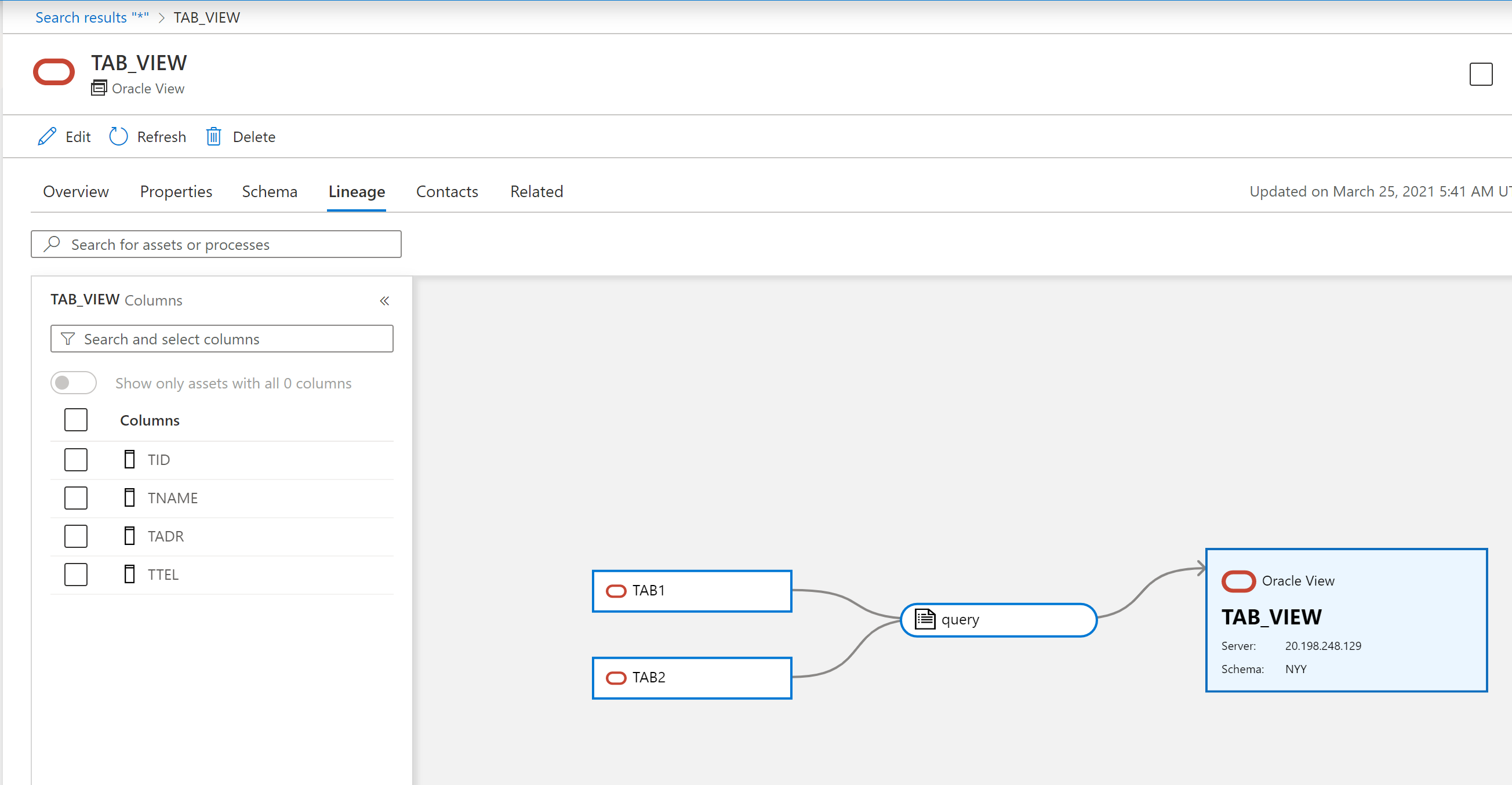Click the Contacts menu tab
The image size is (1512, 785).
[446, 191]
